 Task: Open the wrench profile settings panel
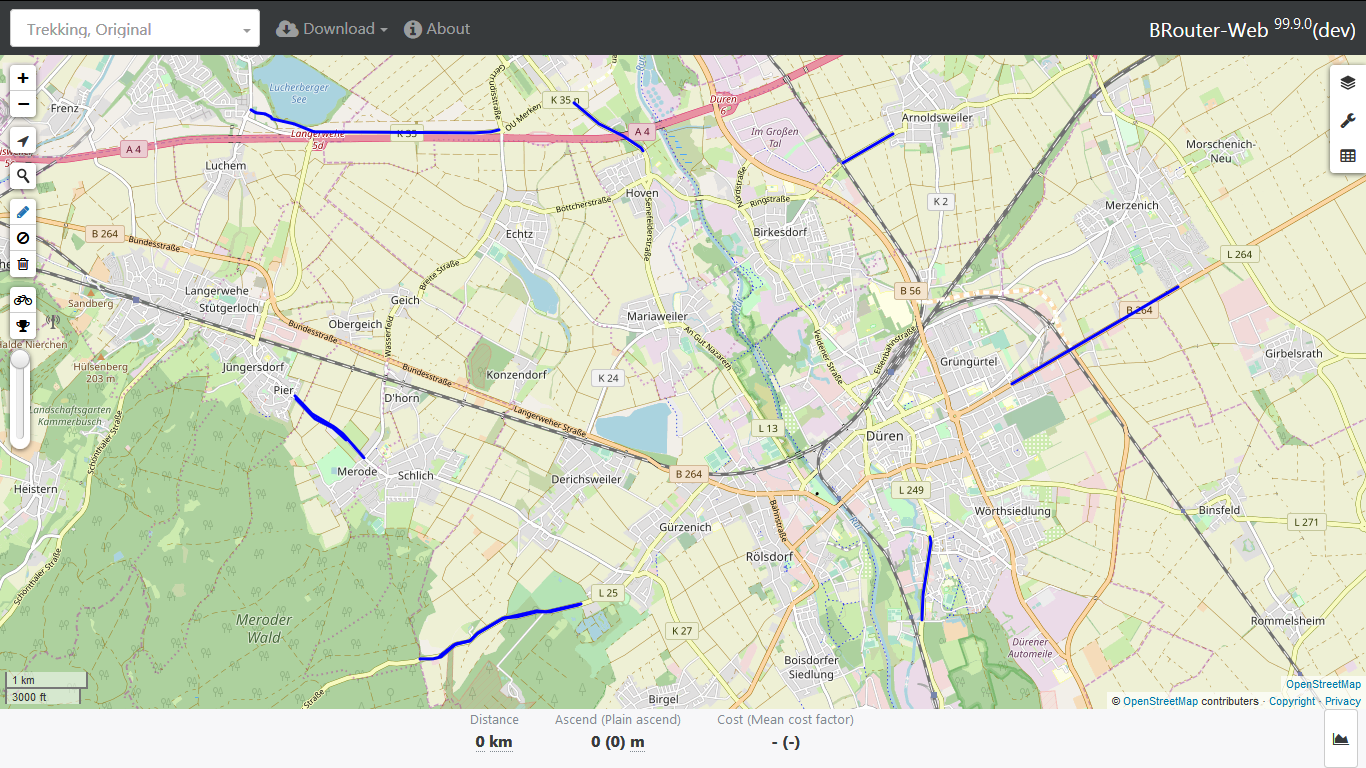1347,120
